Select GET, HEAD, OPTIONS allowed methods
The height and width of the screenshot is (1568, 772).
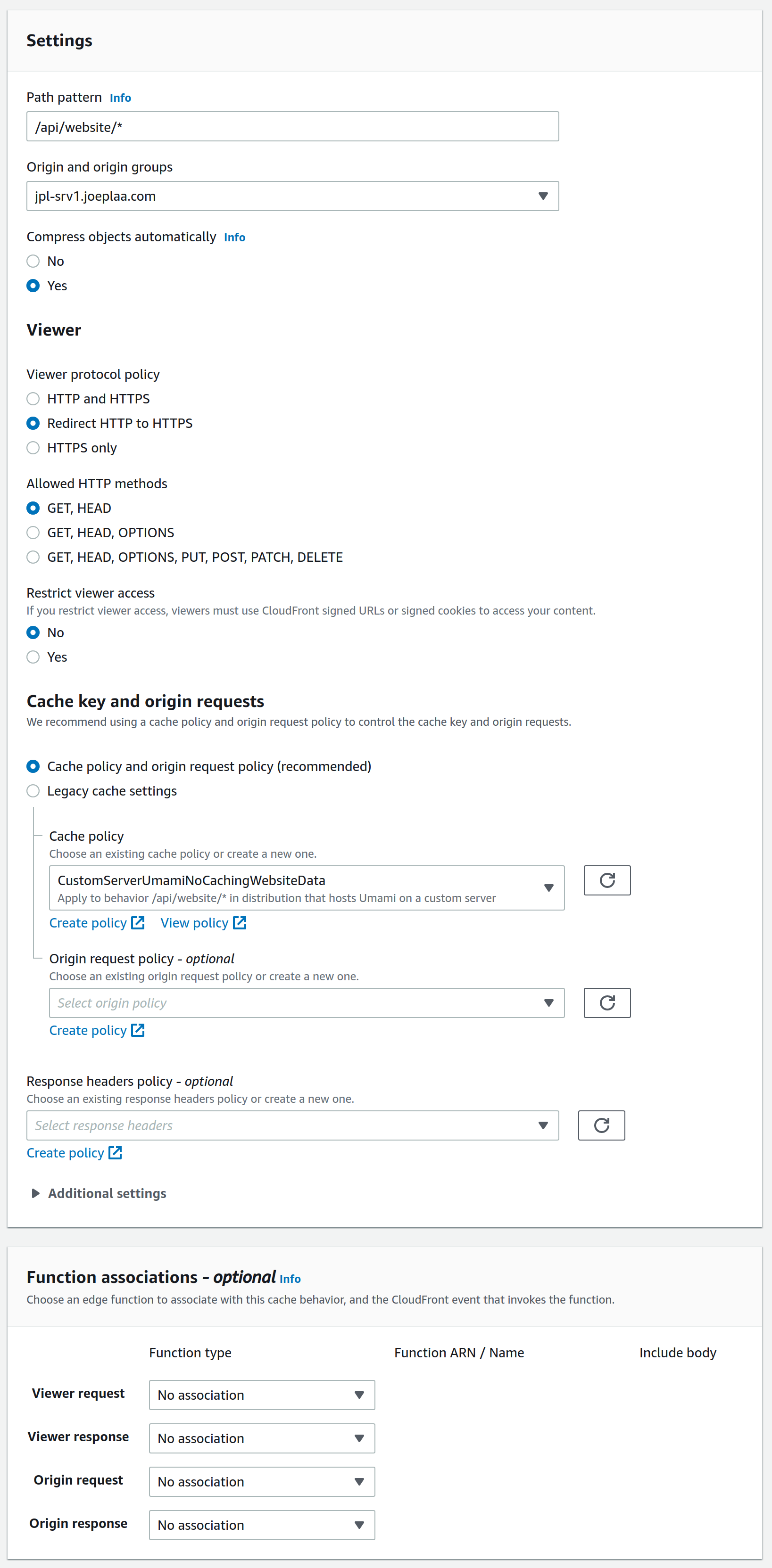tap(33, 533)
